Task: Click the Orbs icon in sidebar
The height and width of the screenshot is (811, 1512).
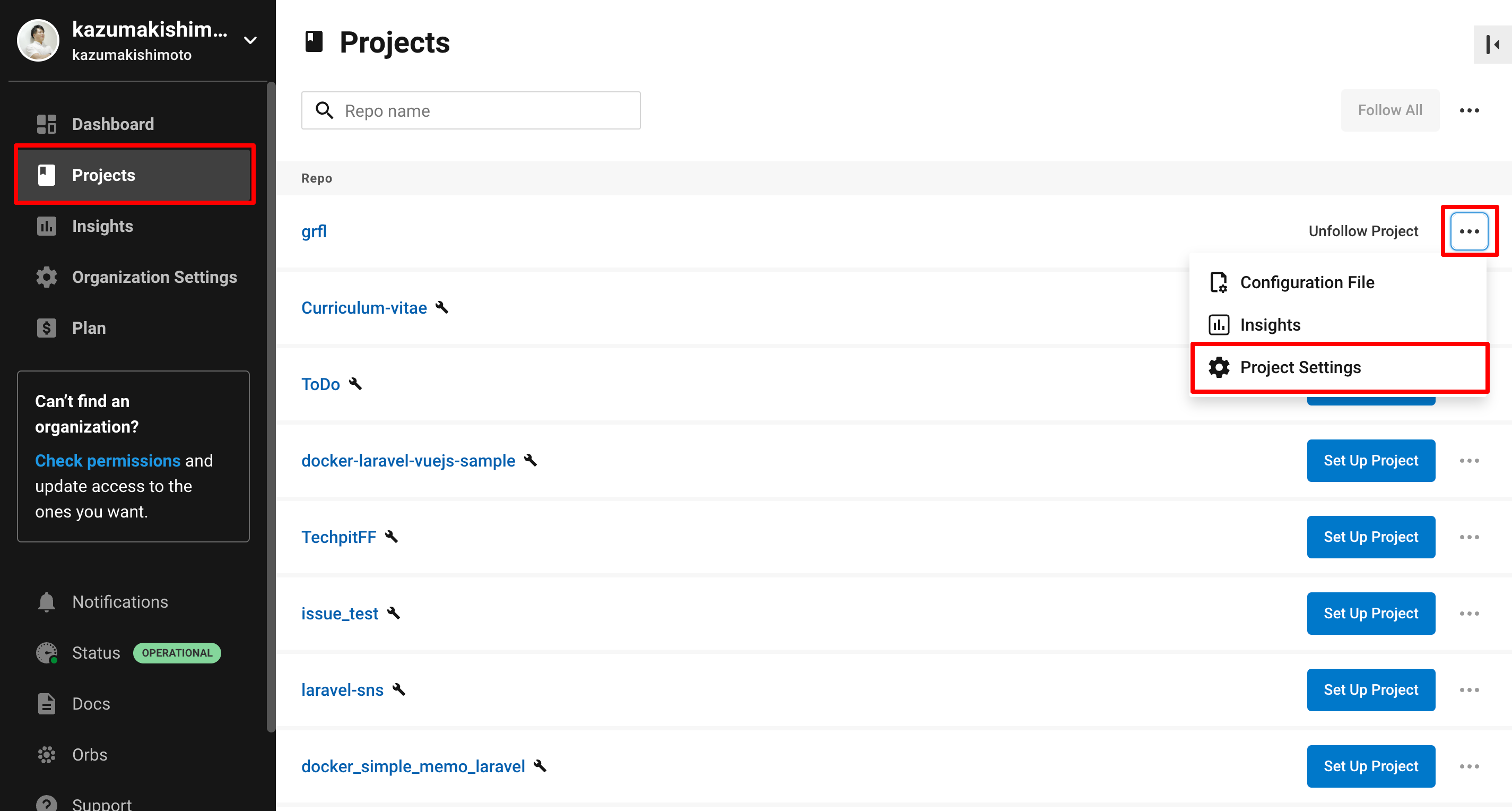Action: [46, 755]
